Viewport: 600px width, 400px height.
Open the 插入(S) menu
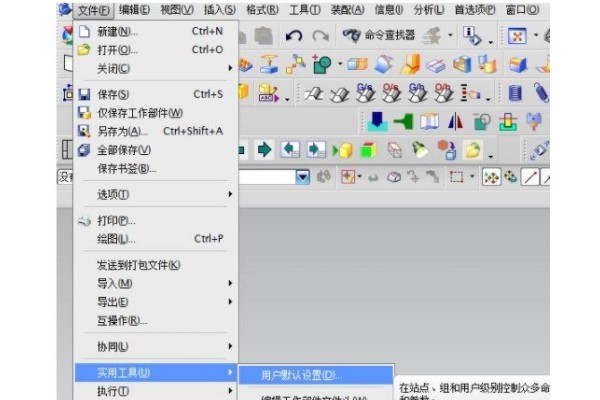220,10
